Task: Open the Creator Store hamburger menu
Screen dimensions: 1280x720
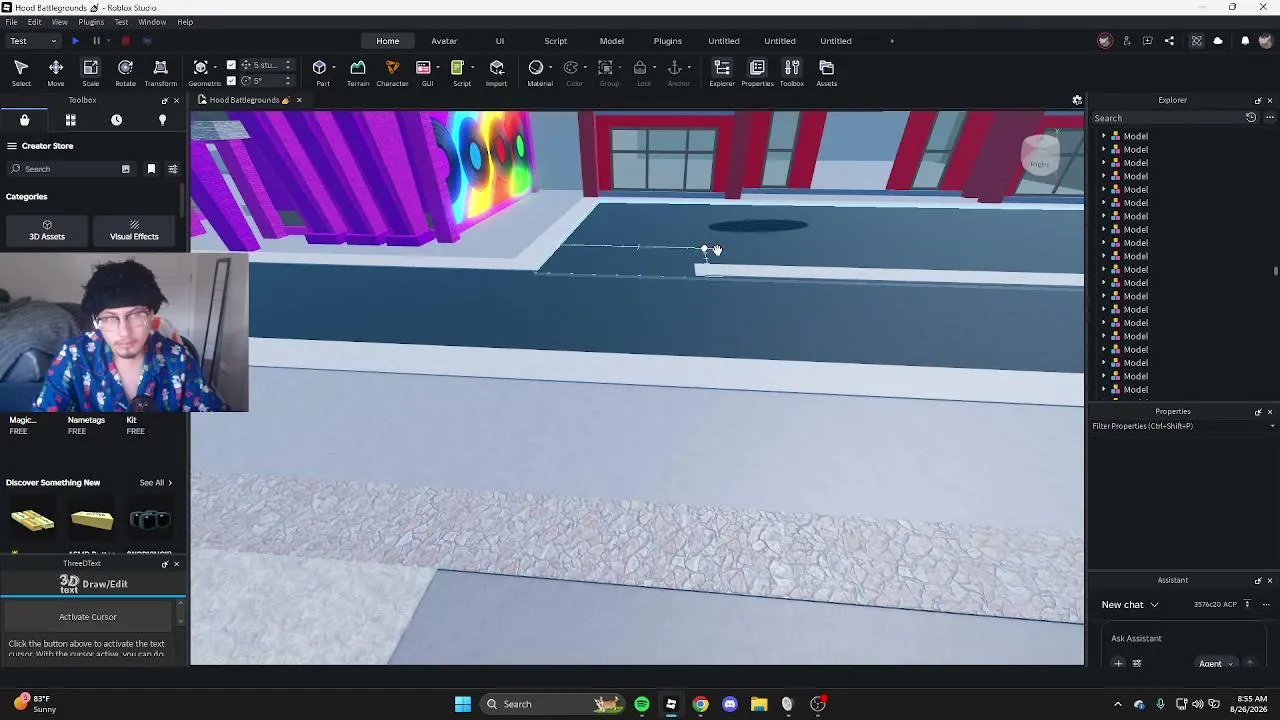Action: pos(12,146)
